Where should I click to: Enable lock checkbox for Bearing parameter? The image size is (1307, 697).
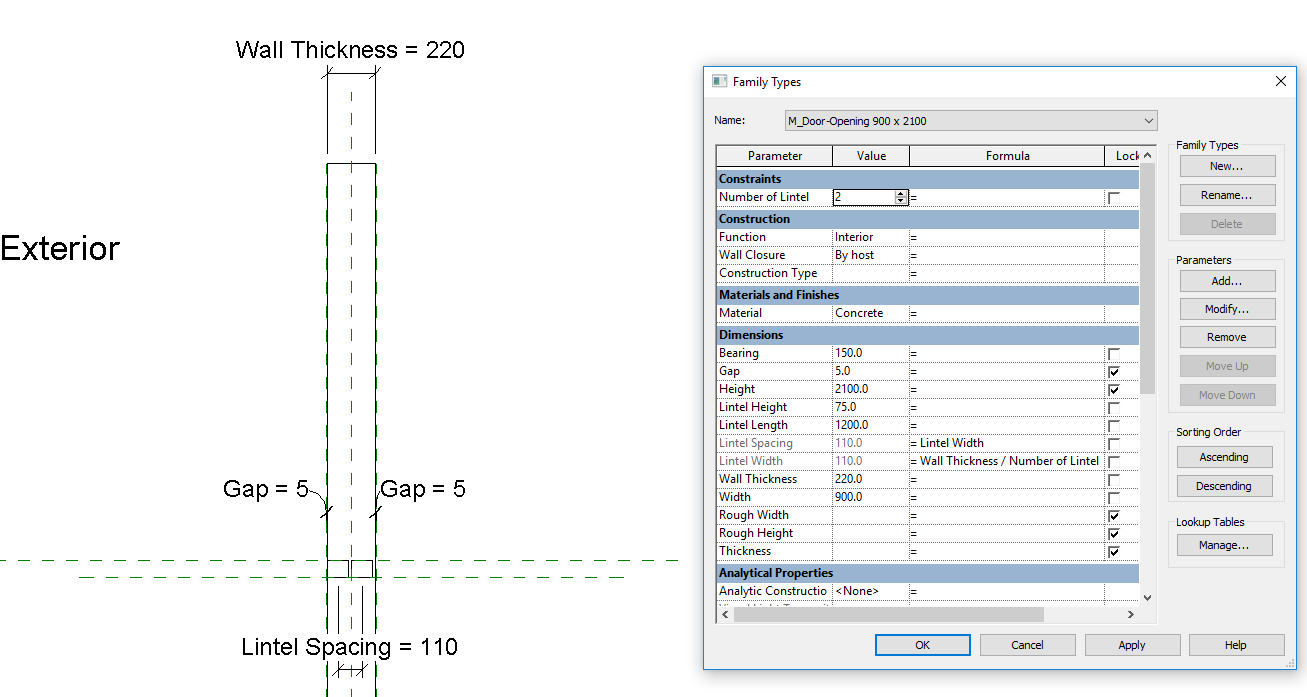[x=1114, y=354]
